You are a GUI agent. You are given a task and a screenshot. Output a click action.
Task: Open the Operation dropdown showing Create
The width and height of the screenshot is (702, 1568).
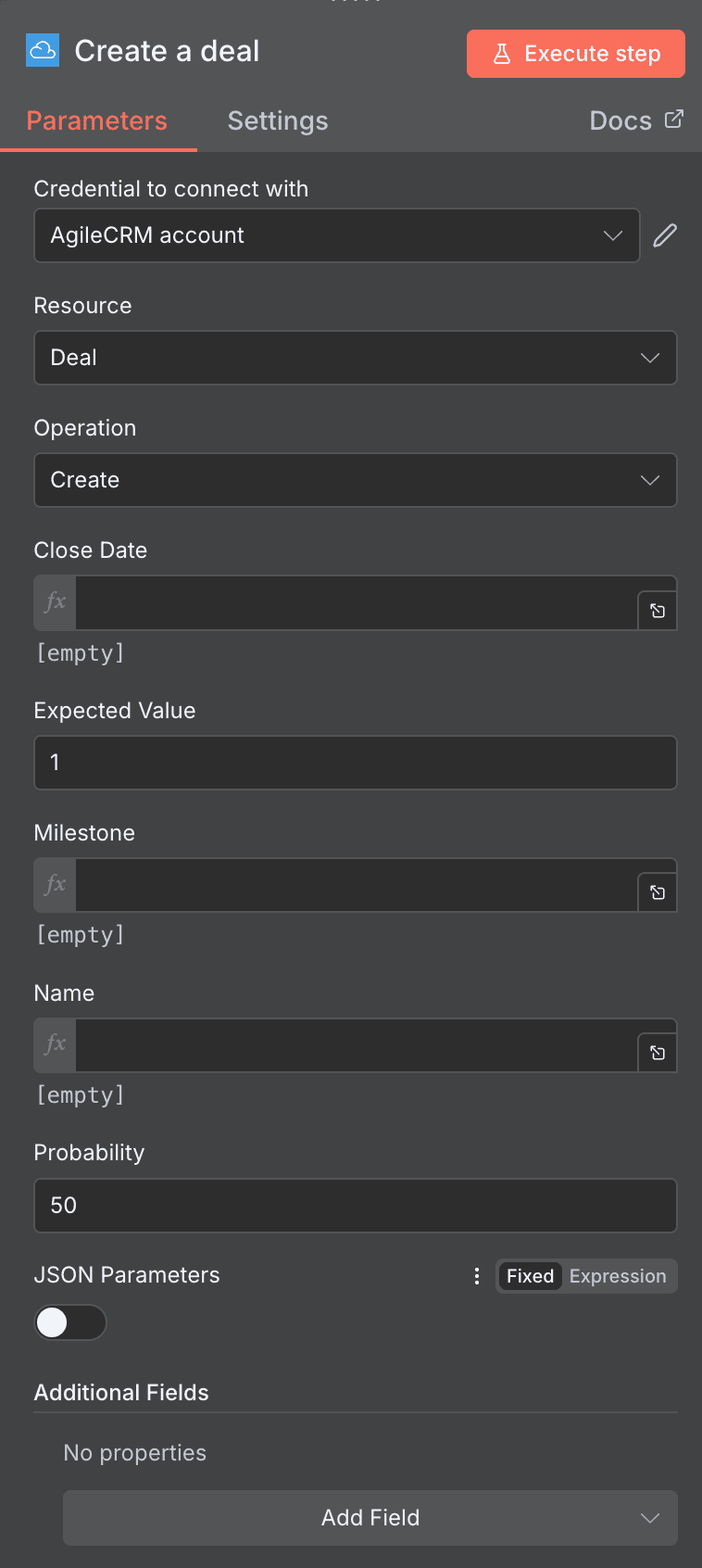coord(356,480)
